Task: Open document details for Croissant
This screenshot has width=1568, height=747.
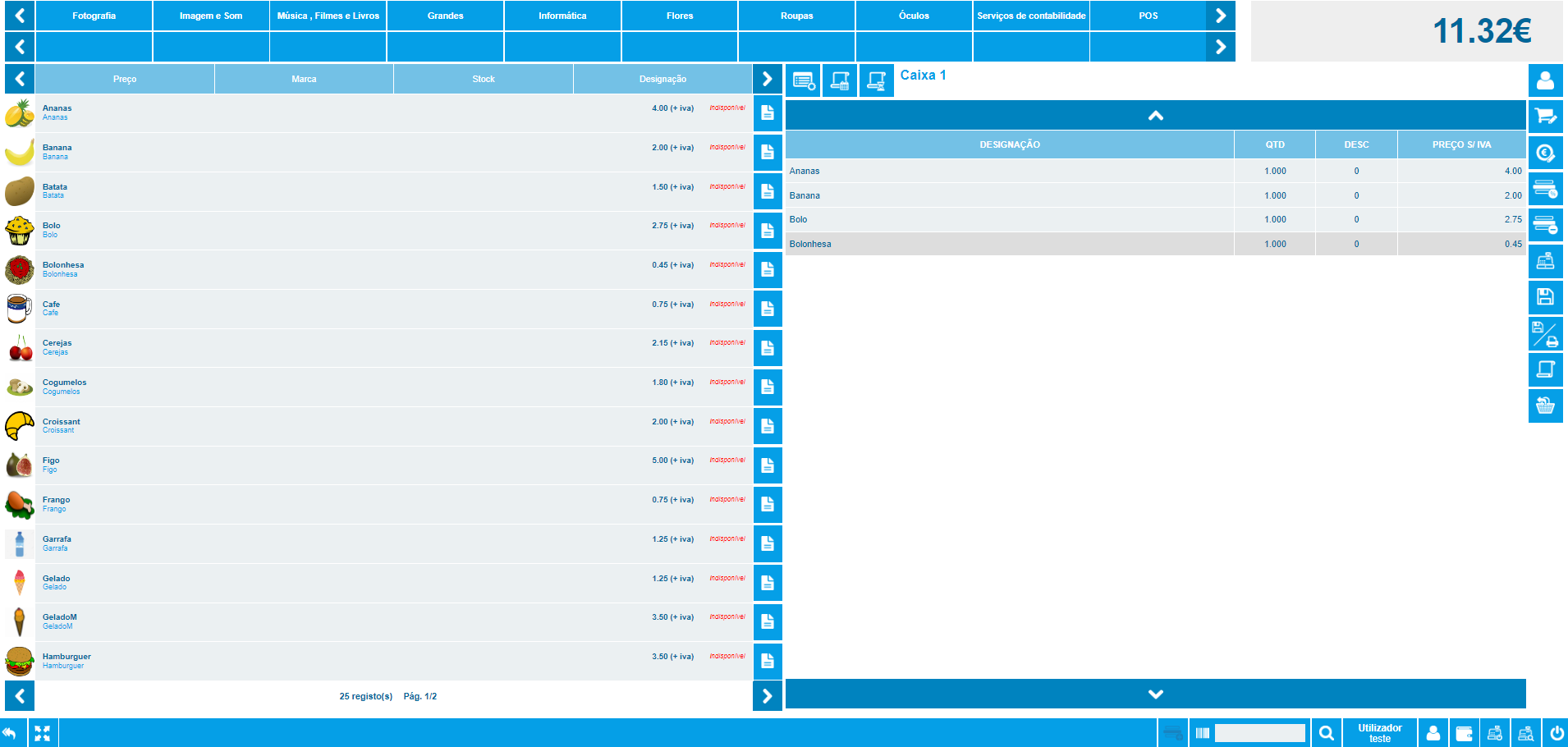Action: click(x=768, y=426)
